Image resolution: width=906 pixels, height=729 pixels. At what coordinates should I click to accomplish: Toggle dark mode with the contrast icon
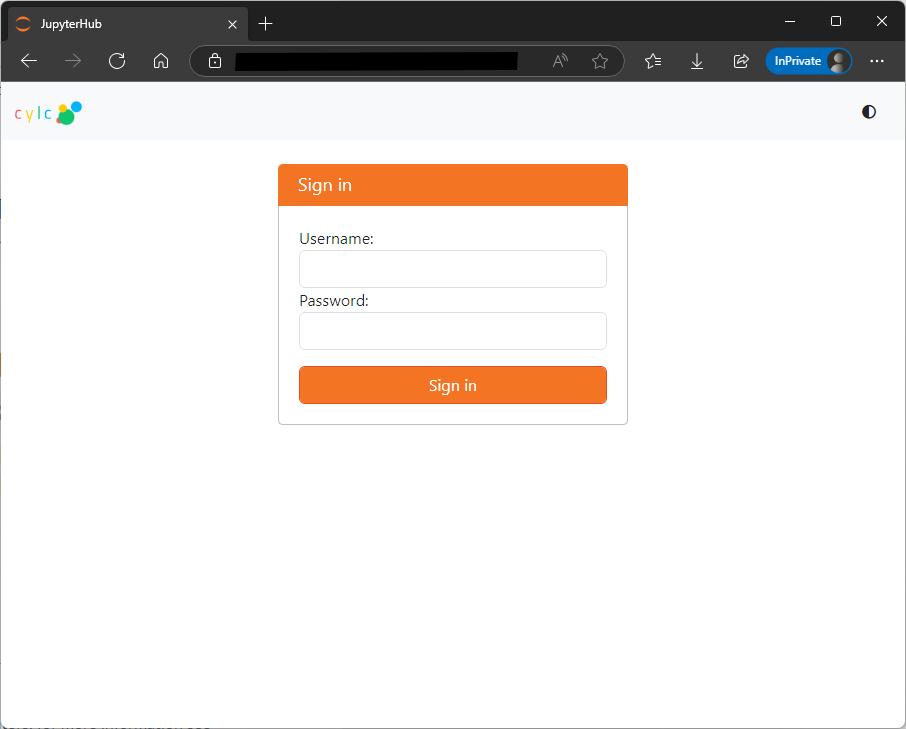[x=868, y=112]
